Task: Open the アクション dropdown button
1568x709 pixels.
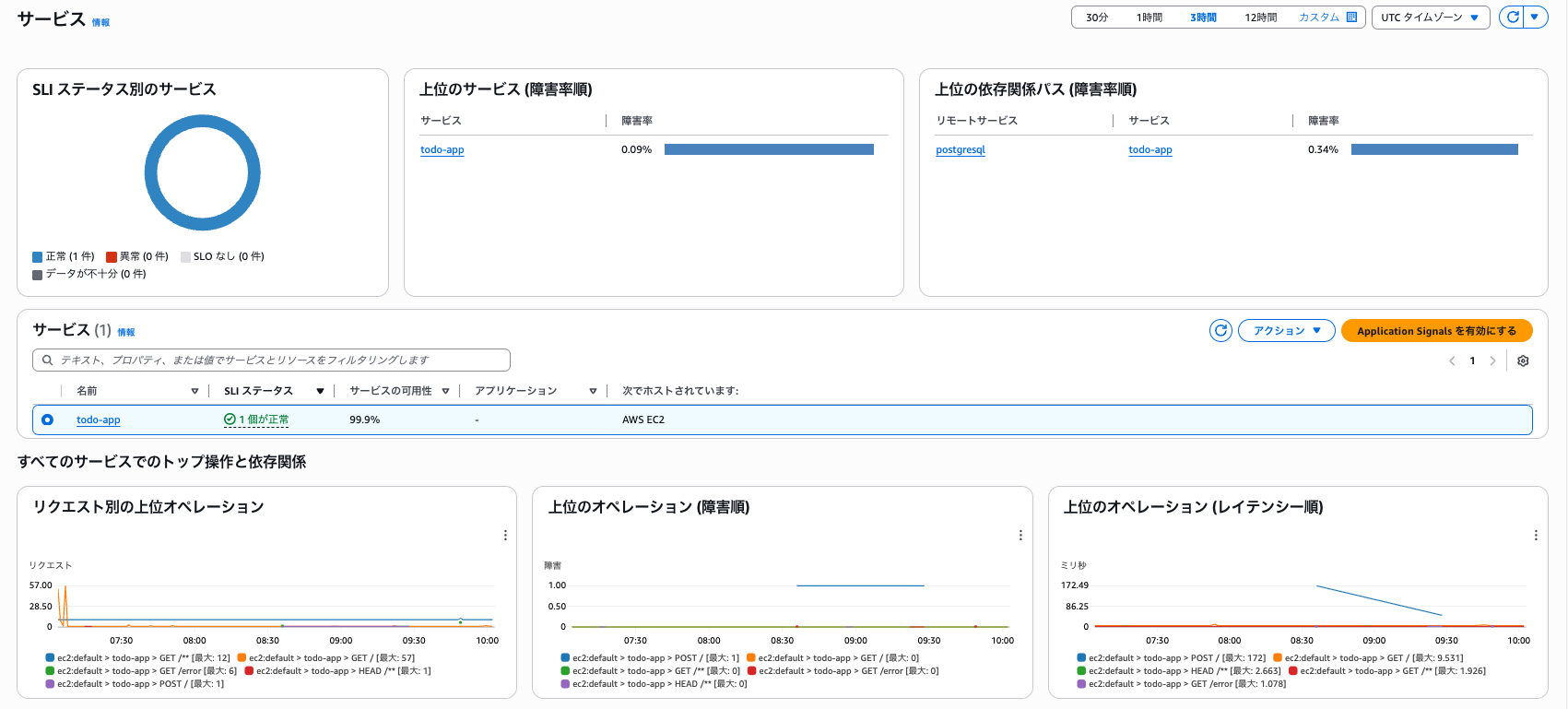Action: click(1286, 330)
